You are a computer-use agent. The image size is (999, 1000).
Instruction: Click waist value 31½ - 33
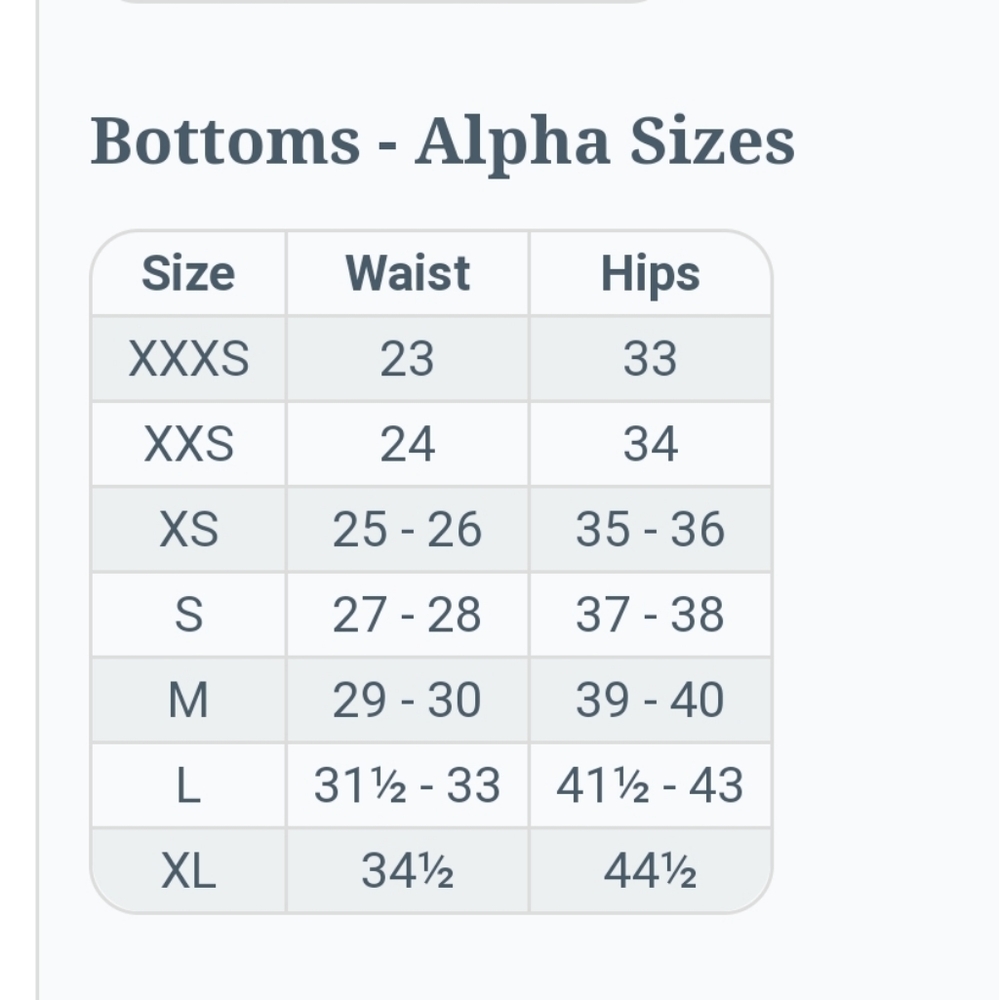(408, 785)
